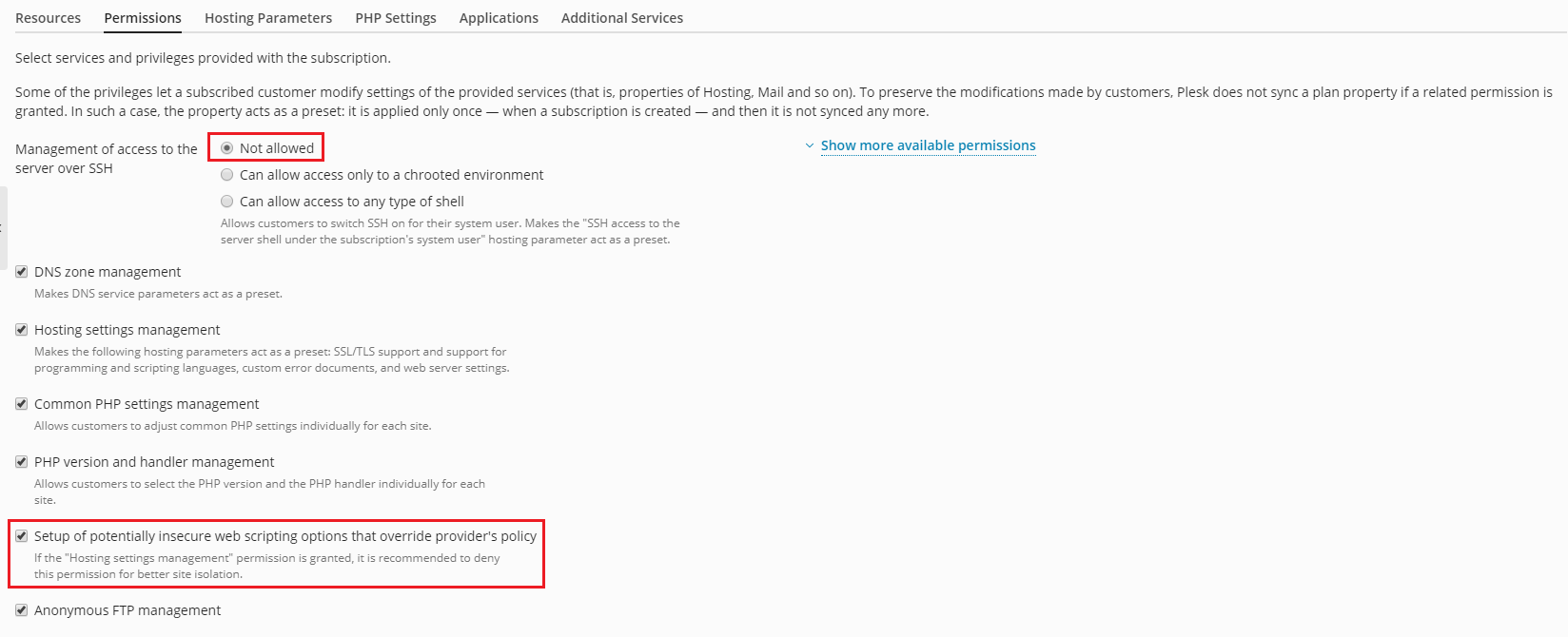The width and height of the screenshot is (1568, 637).
Task: Go to the PHP Settings tab
Action: (396, 18)
